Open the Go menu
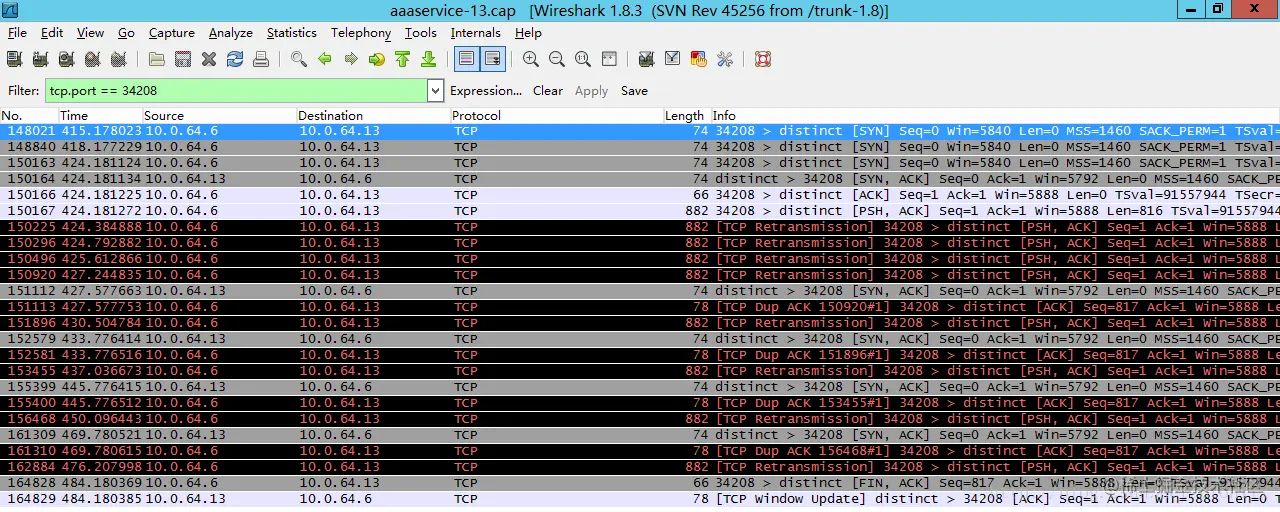The image size is (1280, 512). click(x=126, y=33)
